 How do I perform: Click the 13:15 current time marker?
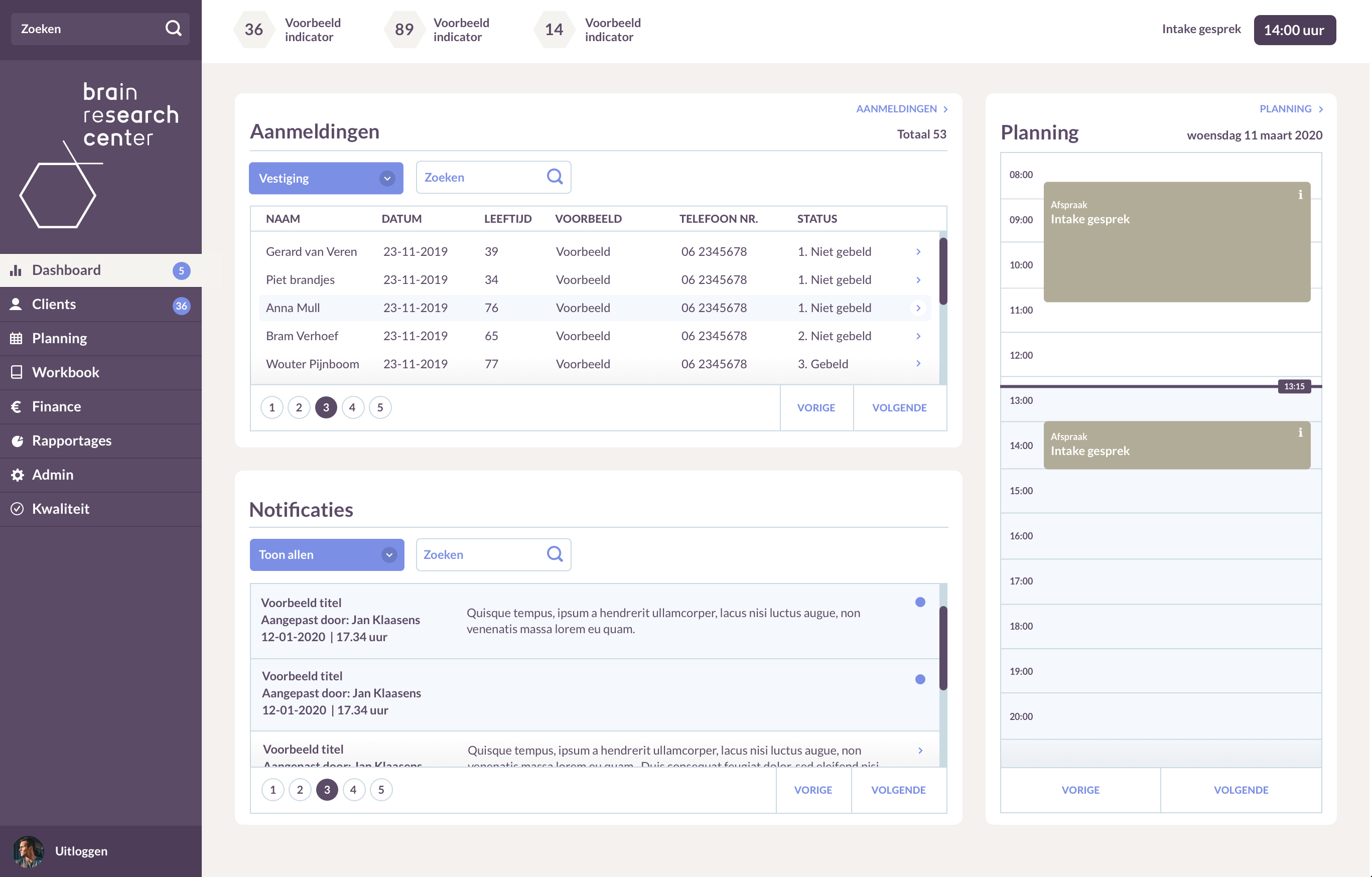point(1293,386)
